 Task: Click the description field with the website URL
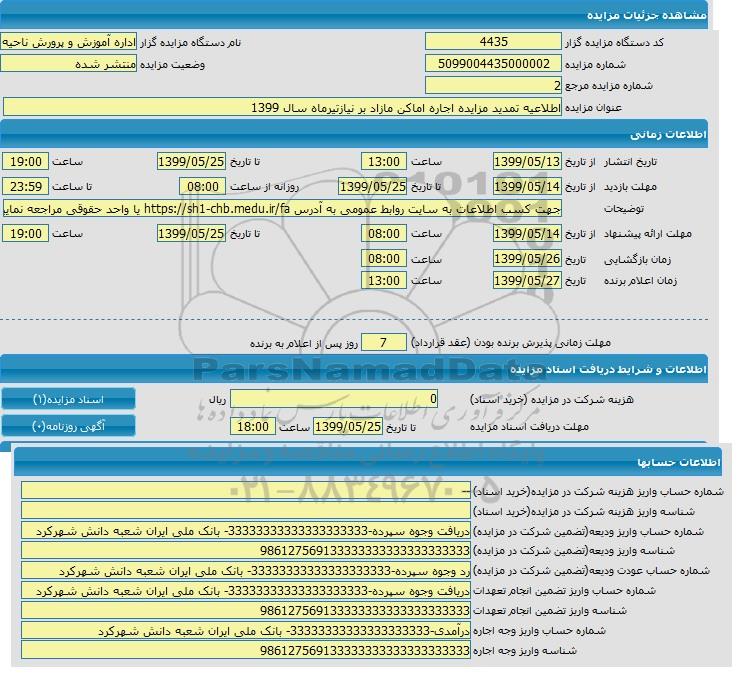click(282, 208)
